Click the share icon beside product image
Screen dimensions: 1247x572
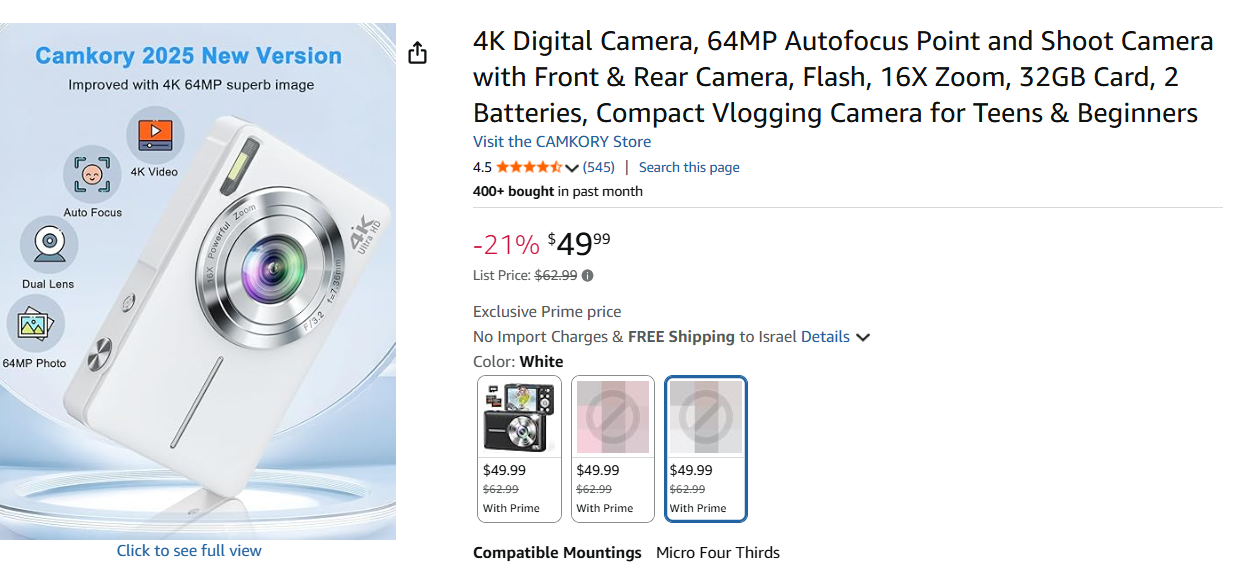(418, 53)
